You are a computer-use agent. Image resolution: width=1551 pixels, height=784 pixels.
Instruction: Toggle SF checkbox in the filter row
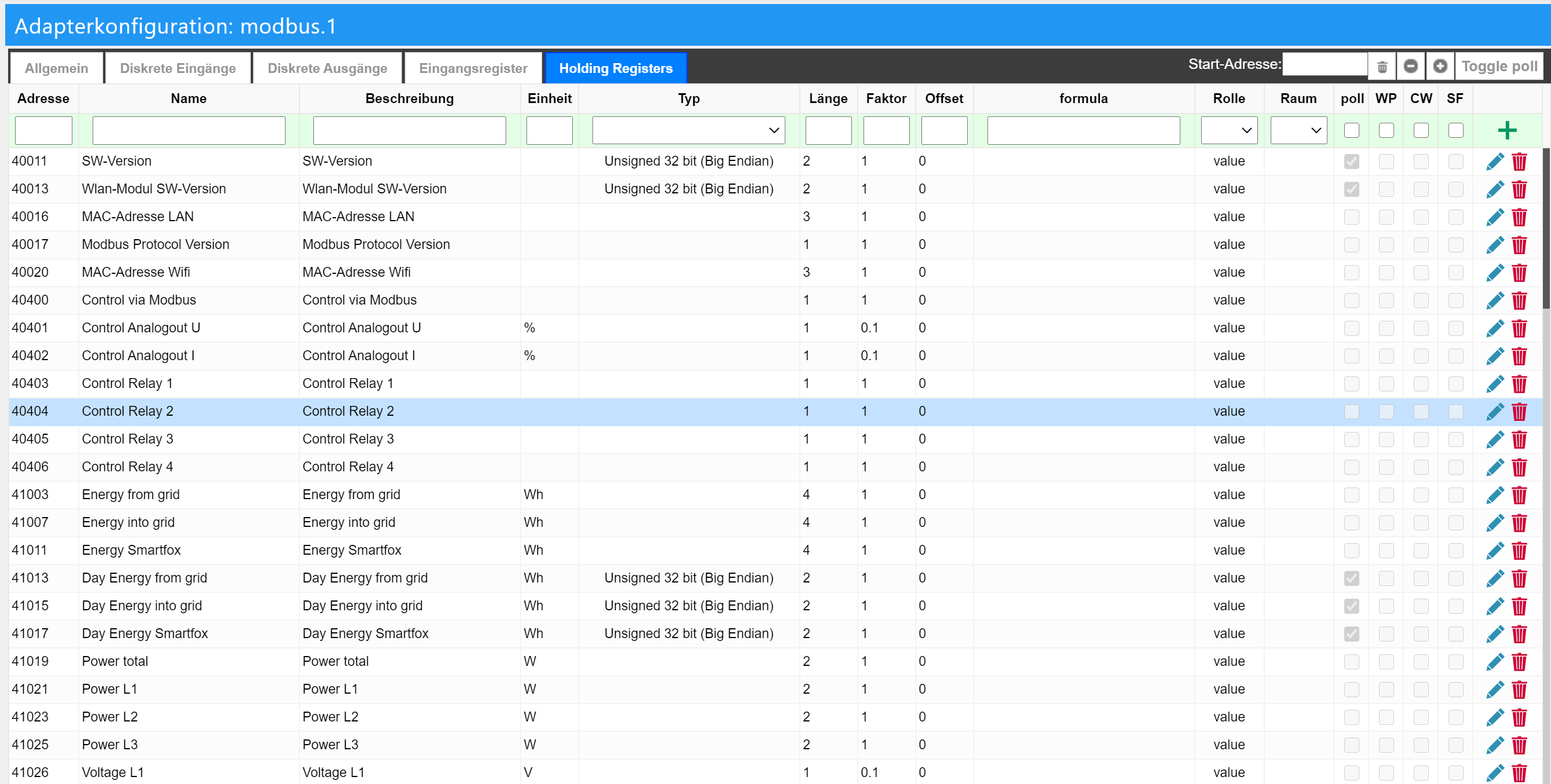1455,130
